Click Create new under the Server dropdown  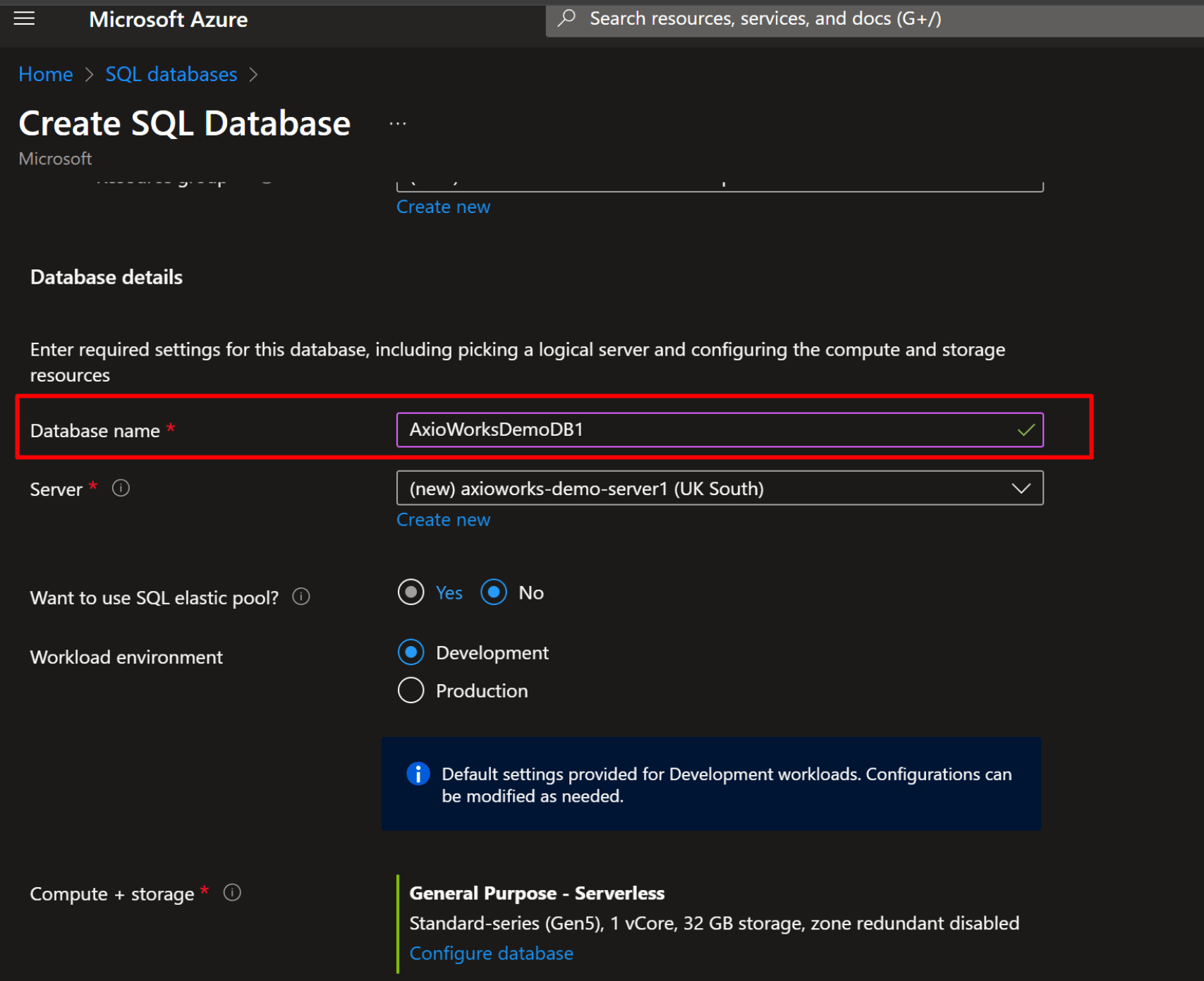443,519
